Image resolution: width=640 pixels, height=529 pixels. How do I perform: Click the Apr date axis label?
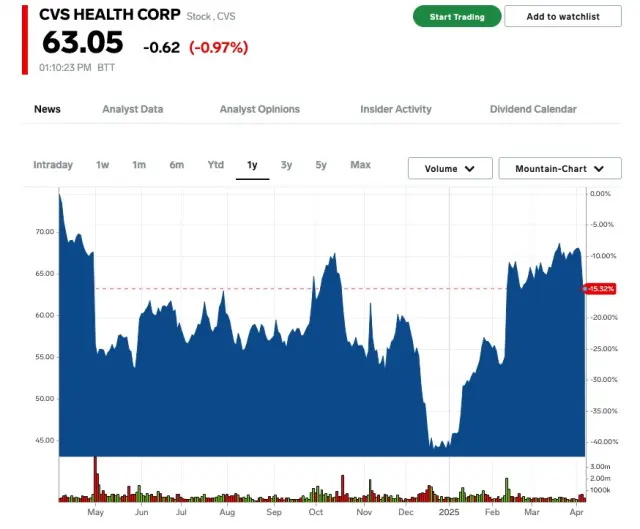pyautogui.click(x=576, y=512)
